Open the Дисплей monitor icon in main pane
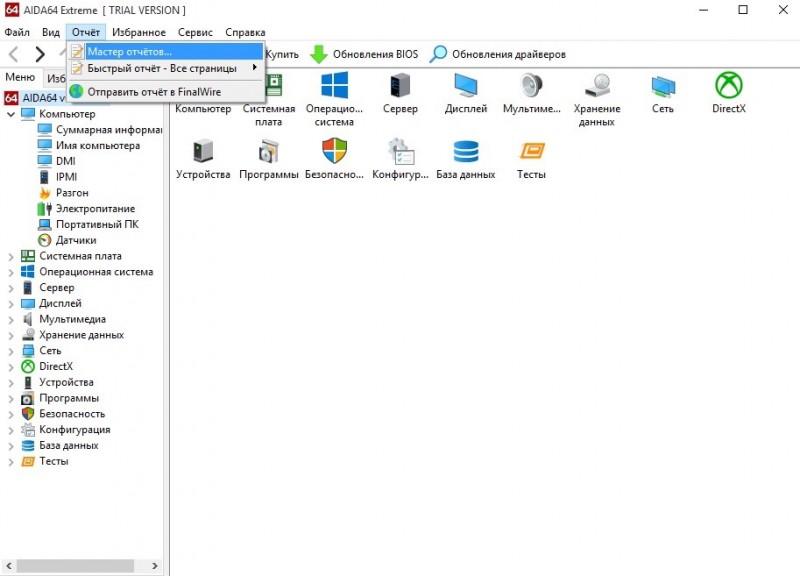800x576 pixels. click(x=466, y=85)
